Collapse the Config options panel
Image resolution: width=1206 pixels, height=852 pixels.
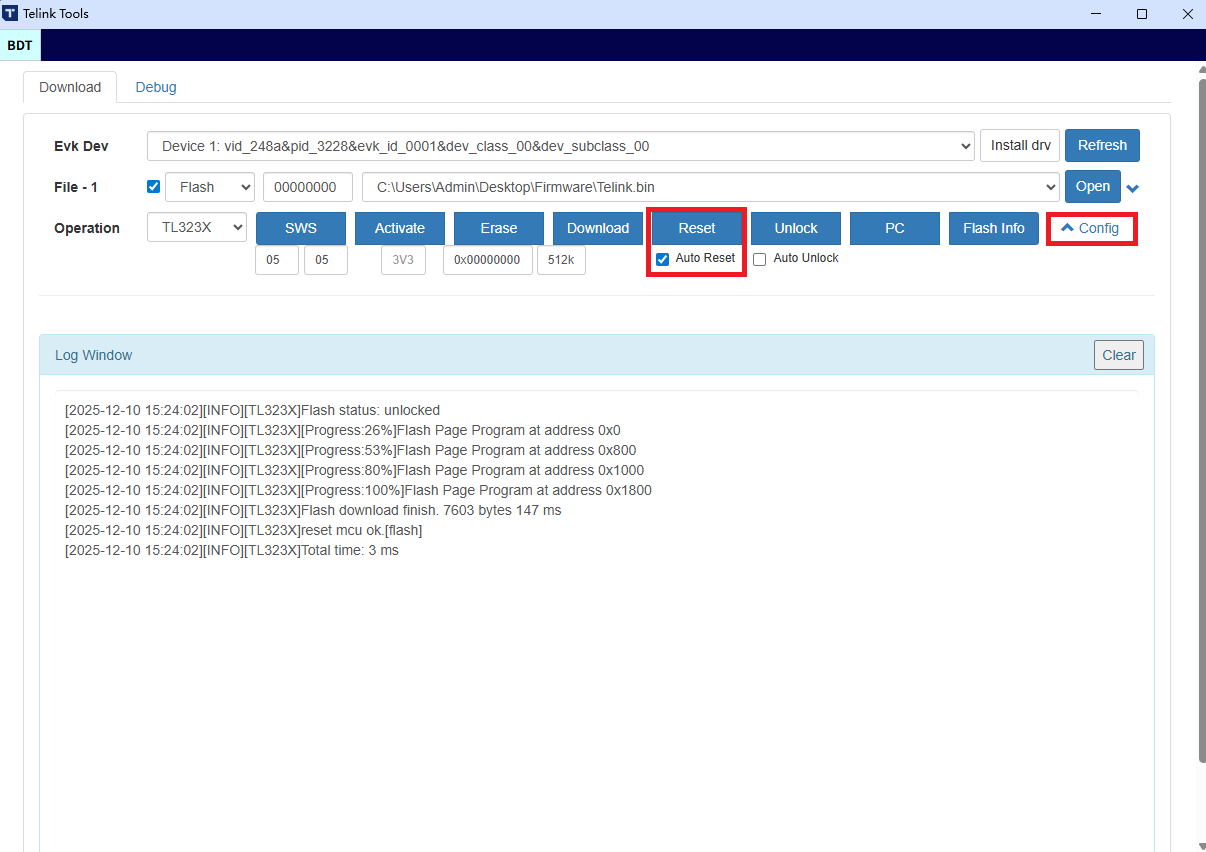(x=1090, y=228)
